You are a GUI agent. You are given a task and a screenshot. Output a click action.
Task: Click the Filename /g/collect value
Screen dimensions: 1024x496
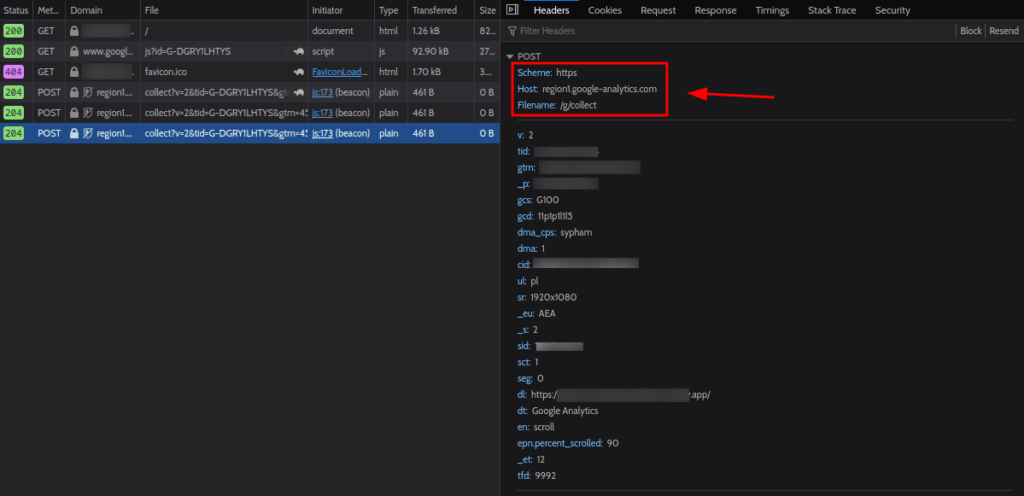[577, 105]
